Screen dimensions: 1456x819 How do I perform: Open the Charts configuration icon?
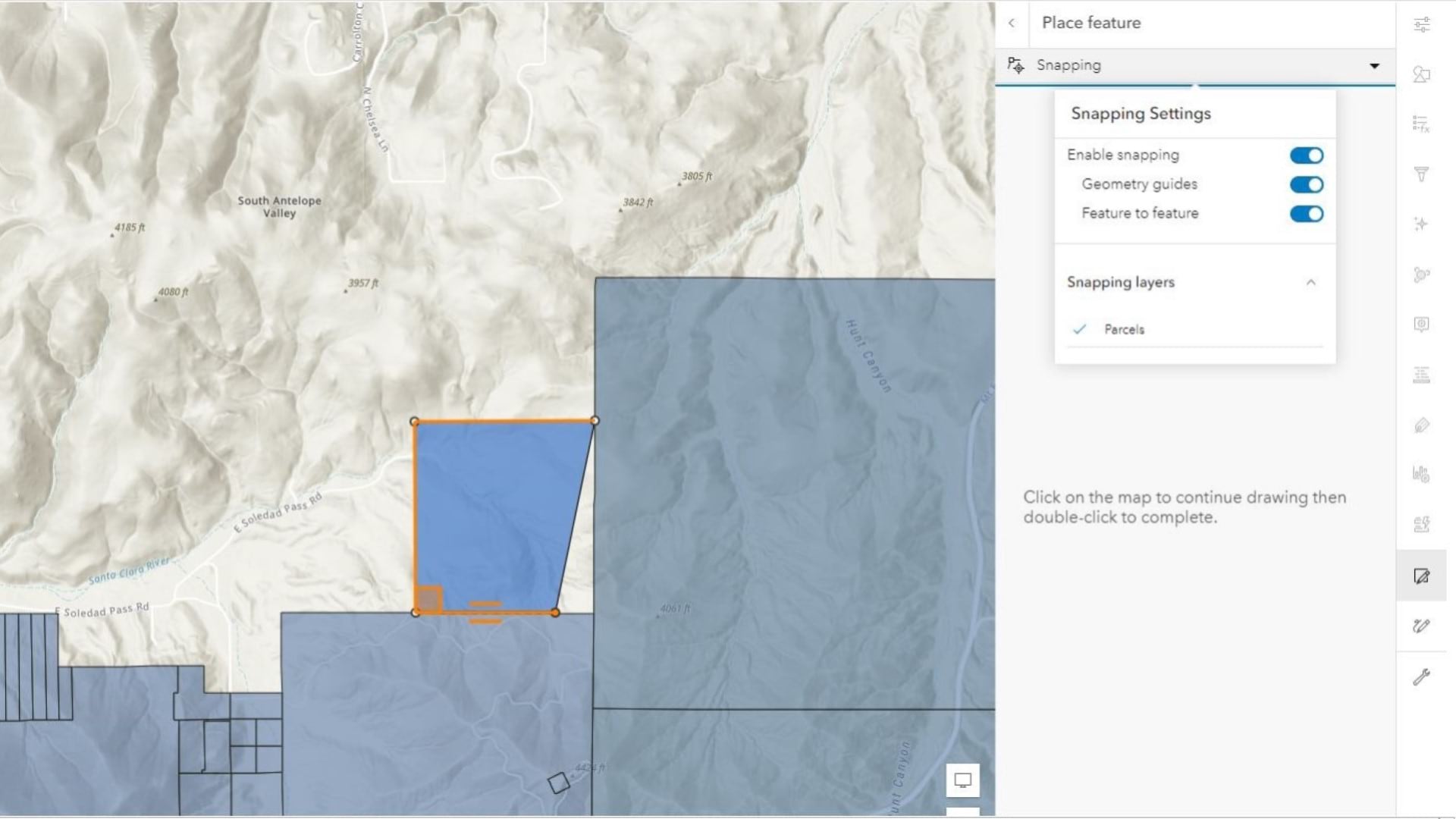tap(1422, 475)
